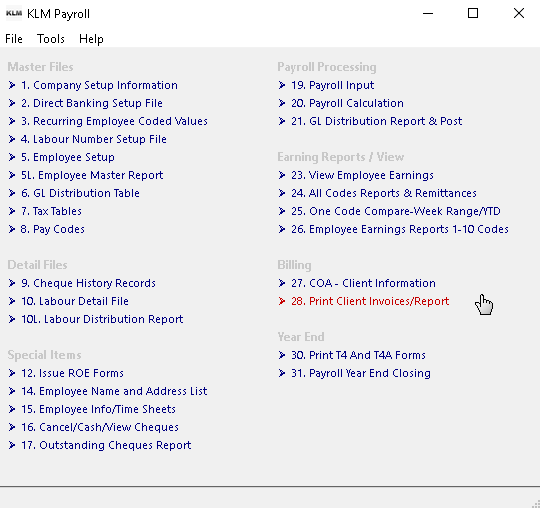Viewport: 540px width, 508px height.
Task: Click the arrow icon beside Tax Tables
Action: tap(12, 211)
